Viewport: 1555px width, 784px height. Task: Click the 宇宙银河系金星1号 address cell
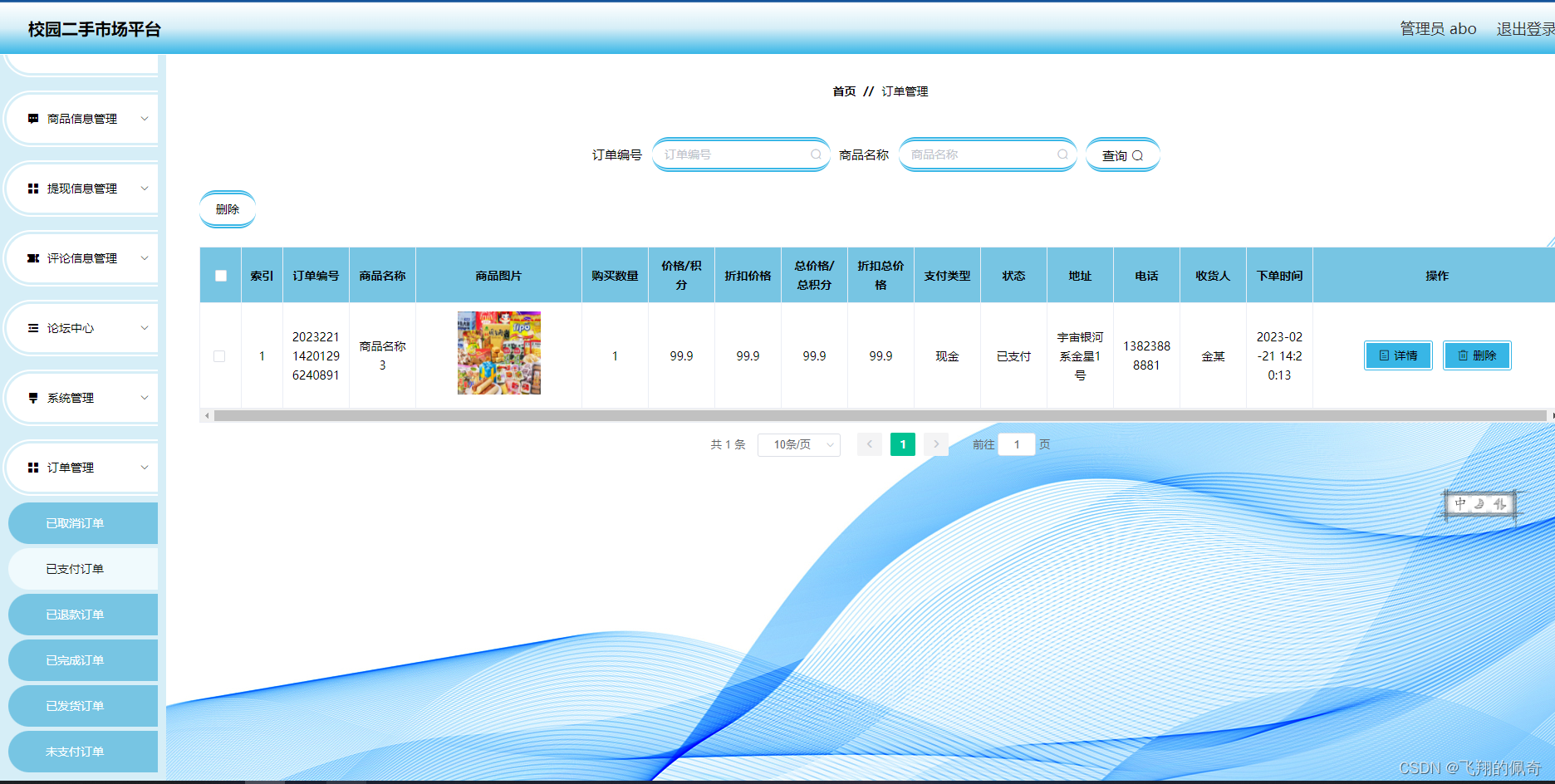point(1080,356)
